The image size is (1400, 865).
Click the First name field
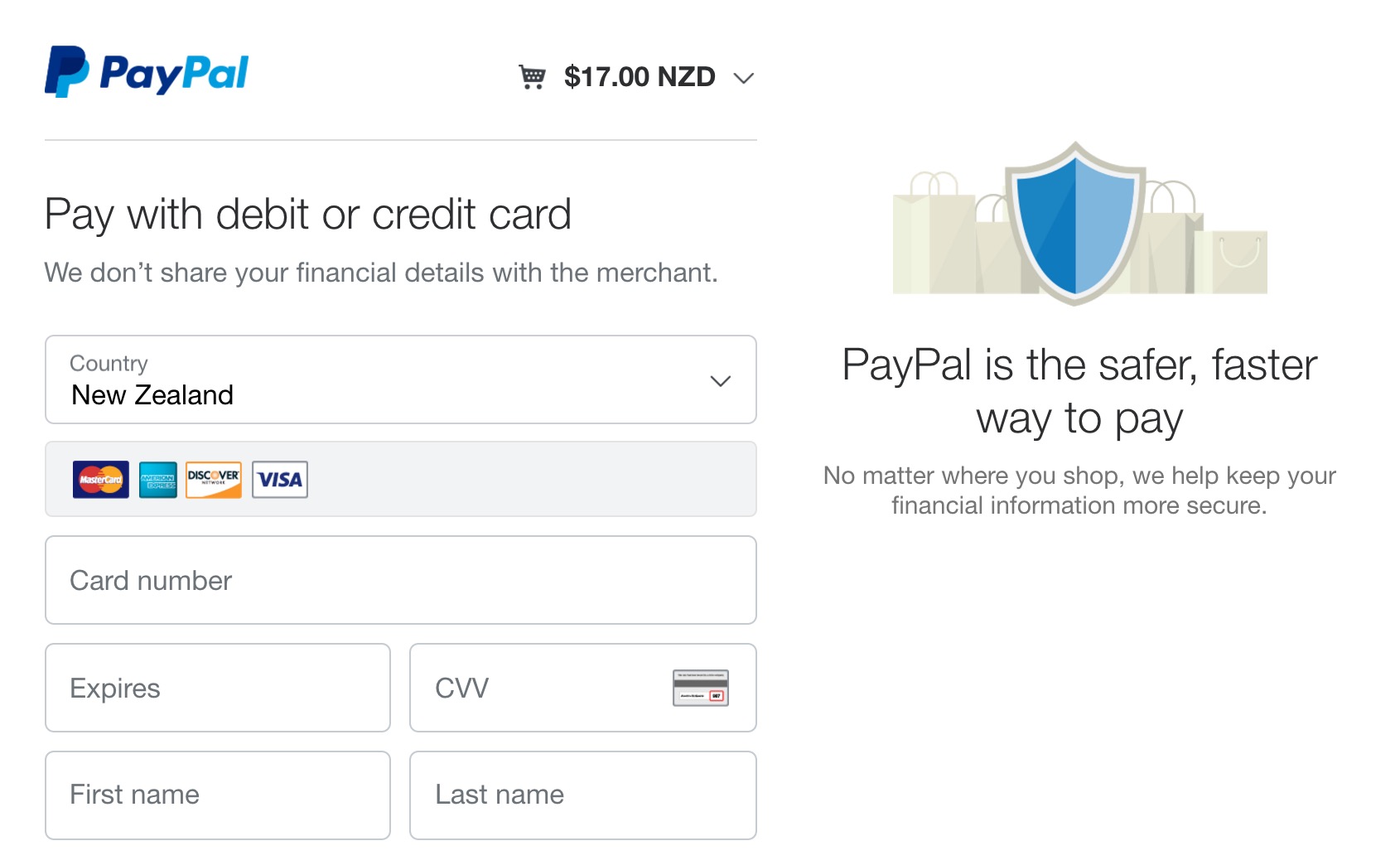[217, 795]
